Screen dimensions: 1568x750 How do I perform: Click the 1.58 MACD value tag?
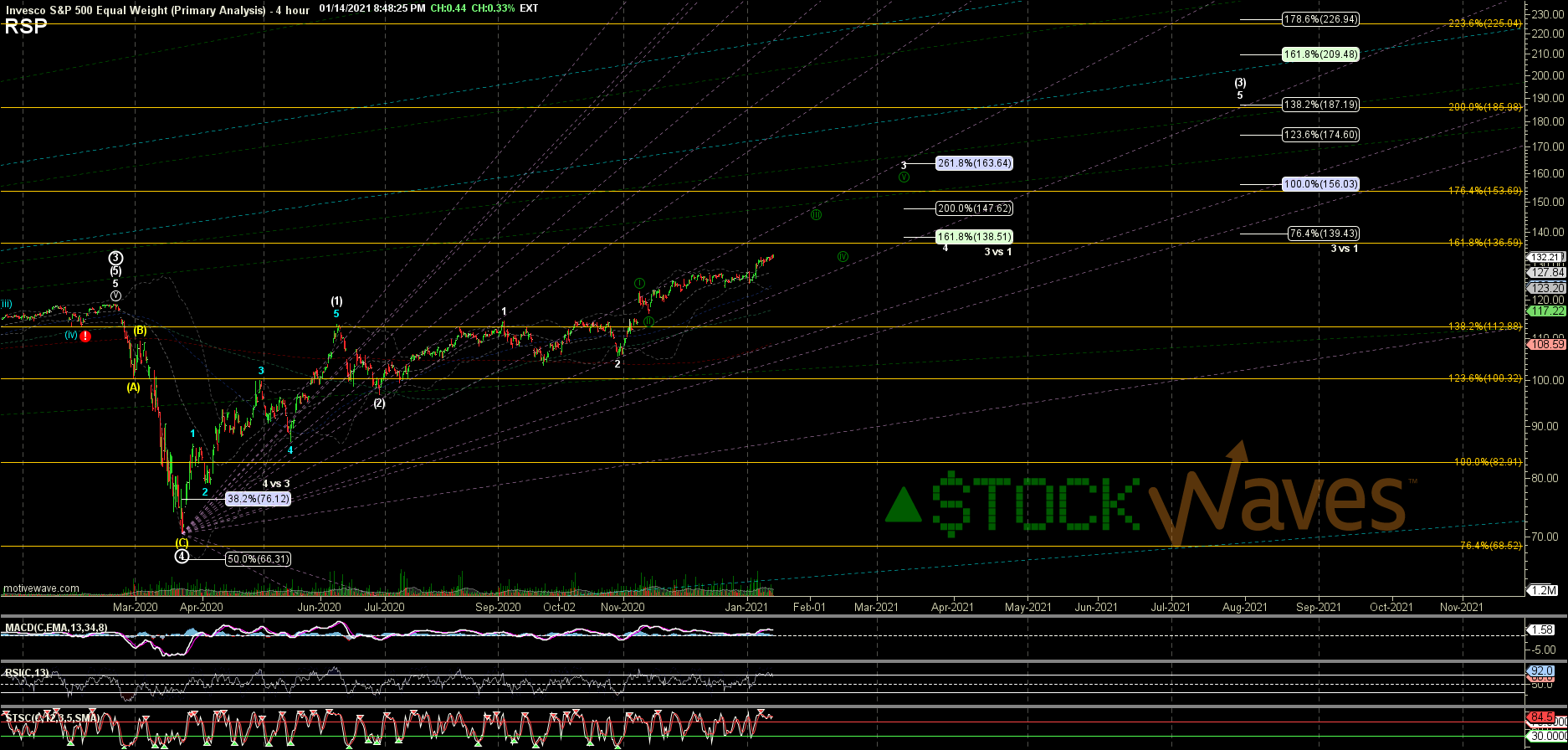(1541, 629)
